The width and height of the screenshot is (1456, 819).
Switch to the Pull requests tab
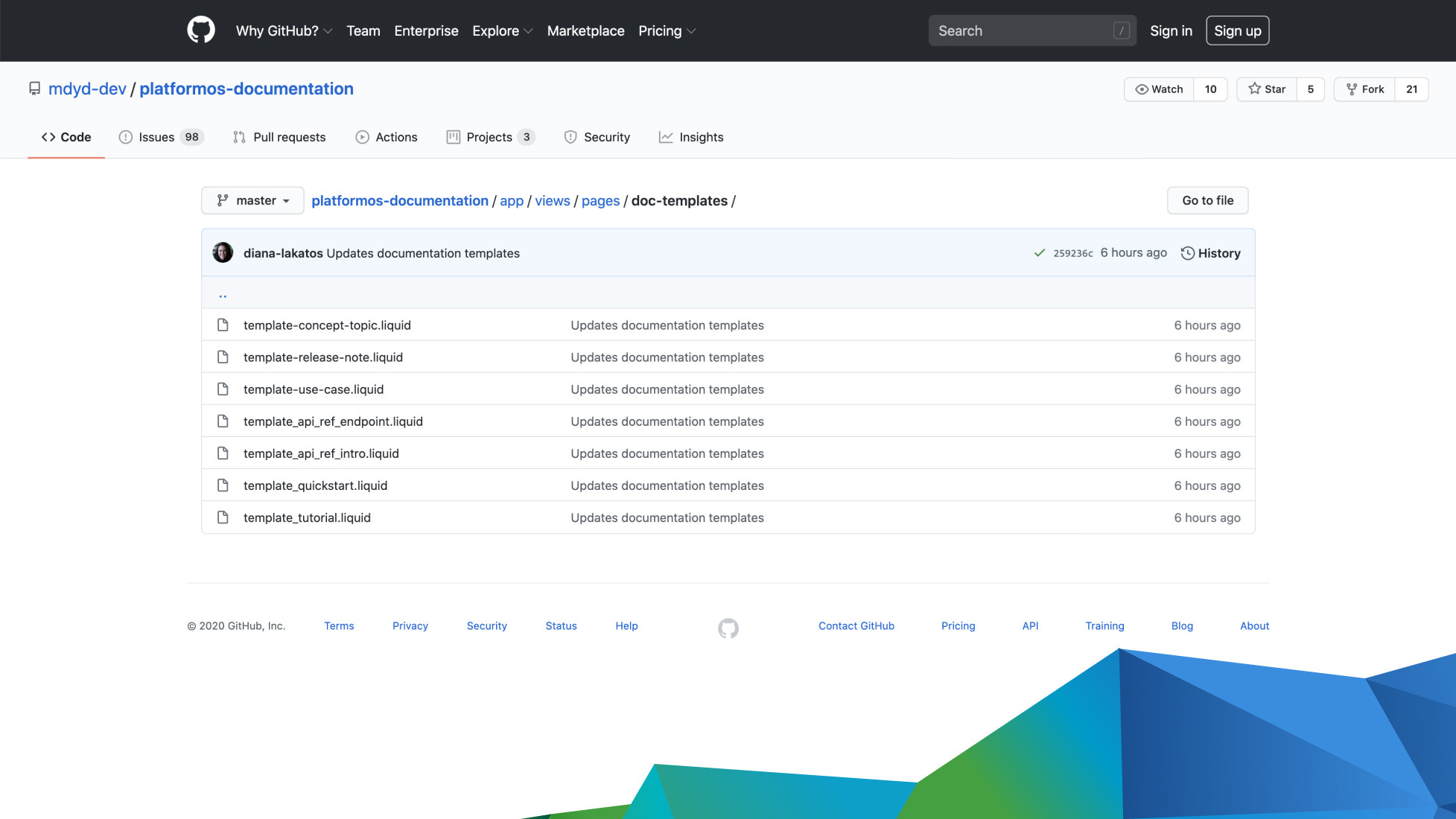[279, 137]
